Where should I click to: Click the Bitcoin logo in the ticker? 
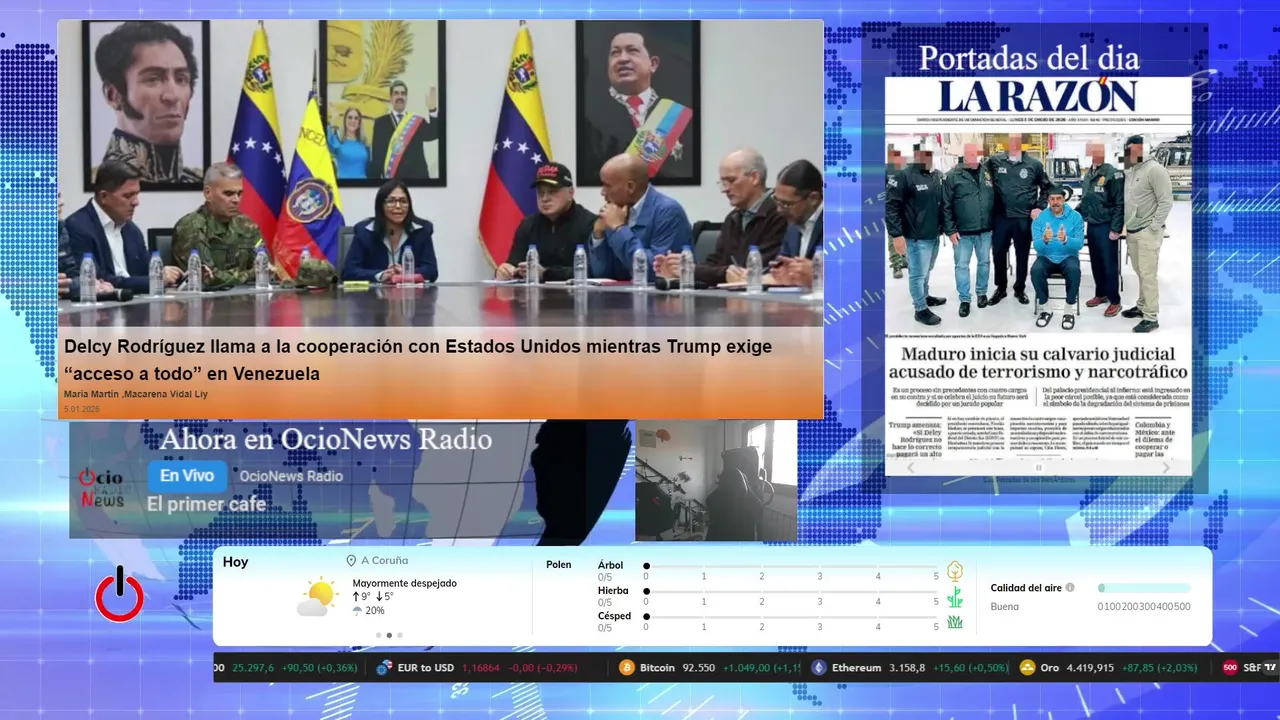click(x=627, y=668)
